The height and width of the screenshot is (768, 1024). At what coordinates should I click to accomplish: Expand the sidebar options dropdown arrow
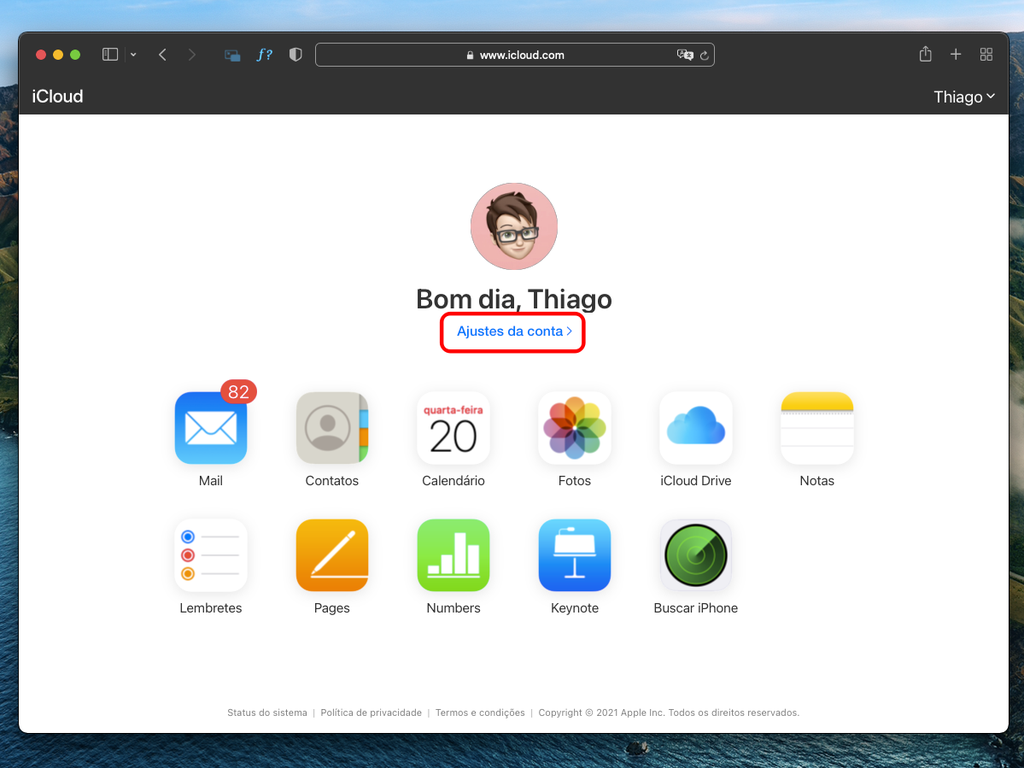click(x=133, y=55)
